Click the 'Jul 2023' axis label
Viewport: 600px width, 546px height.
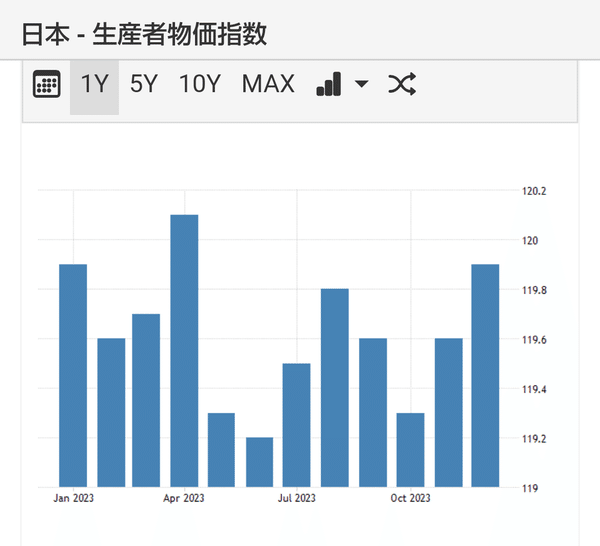(x=297, y=498)
